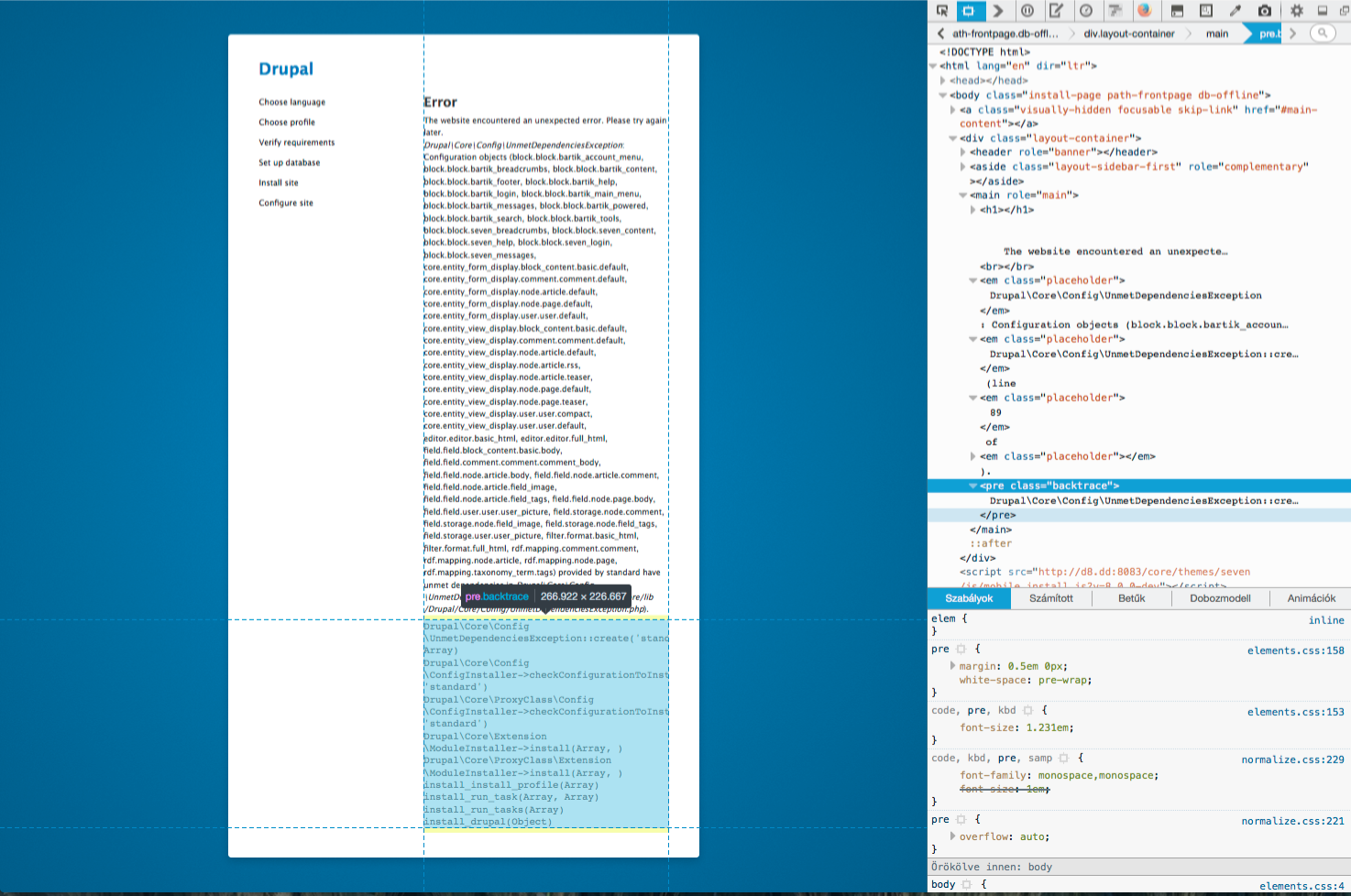Screen dimensions: 1351x896
Task: Expand the head element node
Action: click(x=943, y=81)
